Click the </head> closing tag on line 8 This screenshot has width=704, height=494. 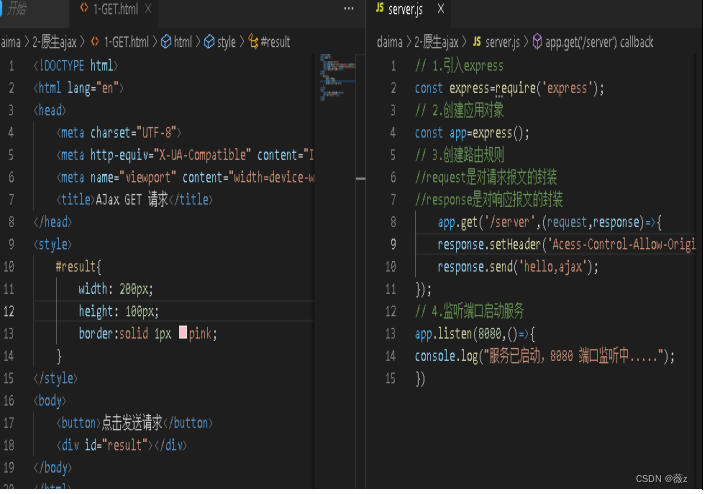pos(53,222)
